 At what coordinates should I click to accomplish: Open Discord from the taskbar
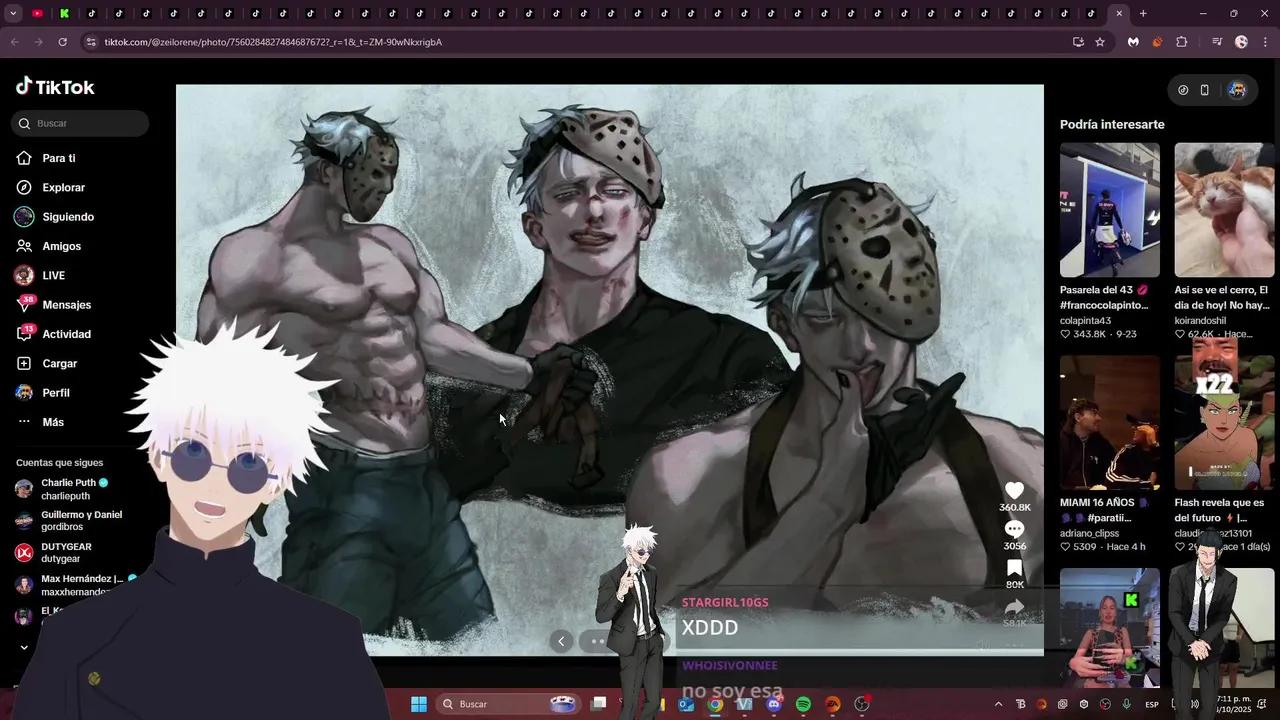[x=774, y=704]
